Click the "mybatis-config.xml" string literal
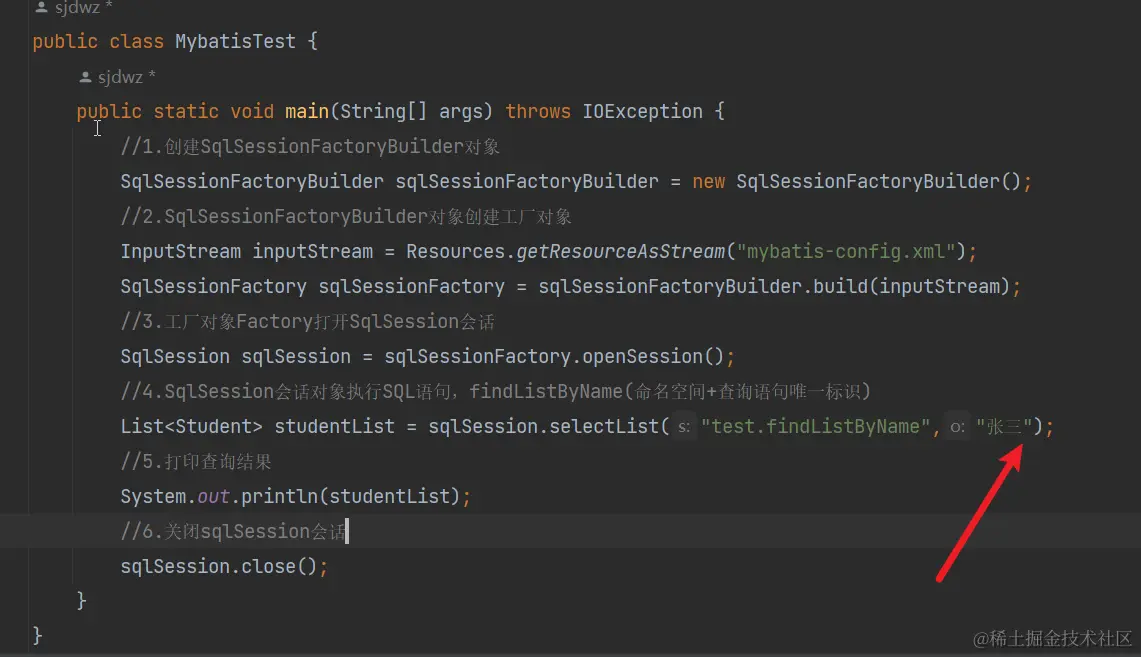This screenshot has width=1141, height=657. 846,252
